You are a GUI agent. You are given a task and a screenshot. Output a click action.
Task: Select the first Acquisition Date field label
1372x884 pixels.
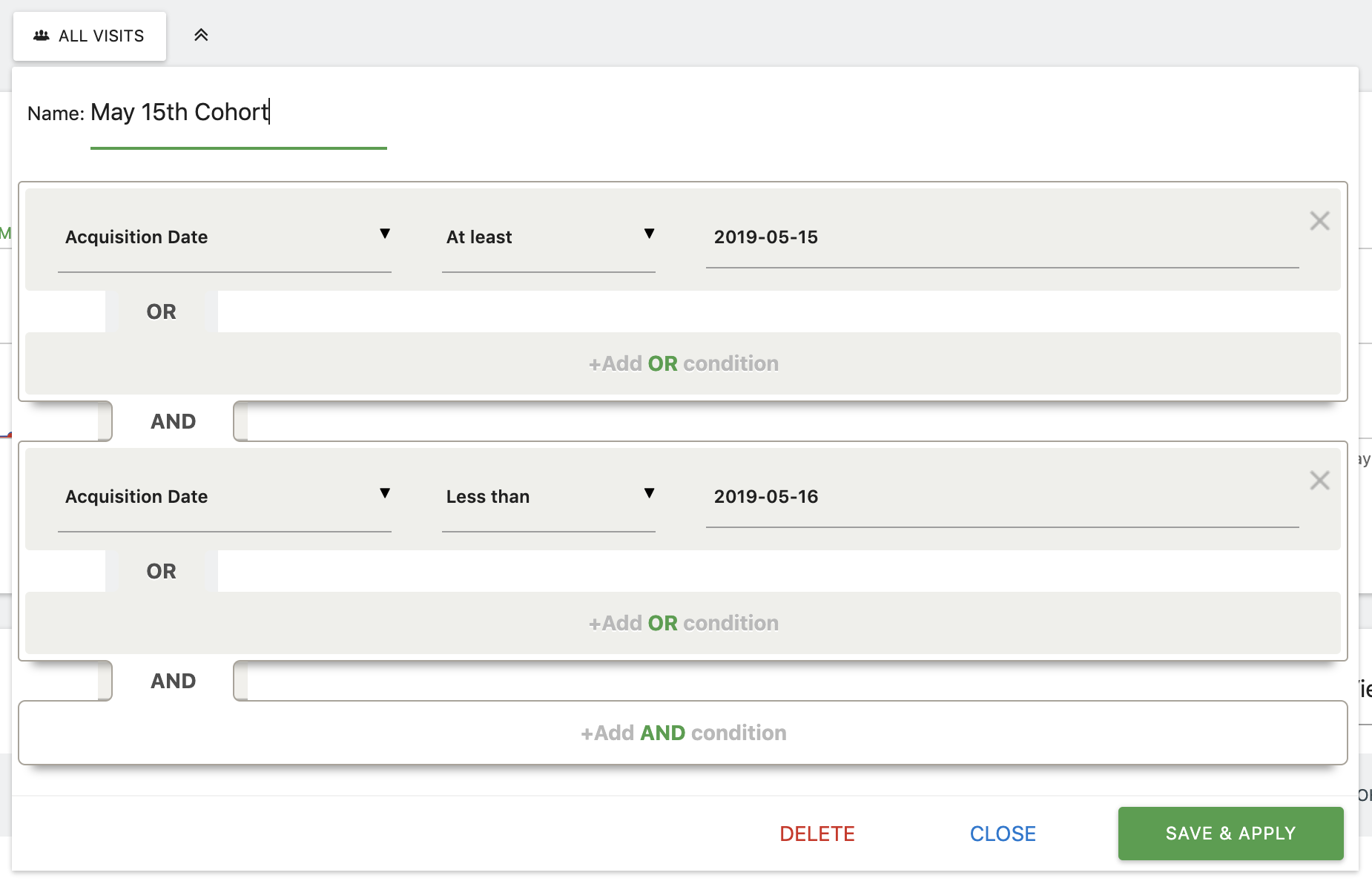[136, 237]
